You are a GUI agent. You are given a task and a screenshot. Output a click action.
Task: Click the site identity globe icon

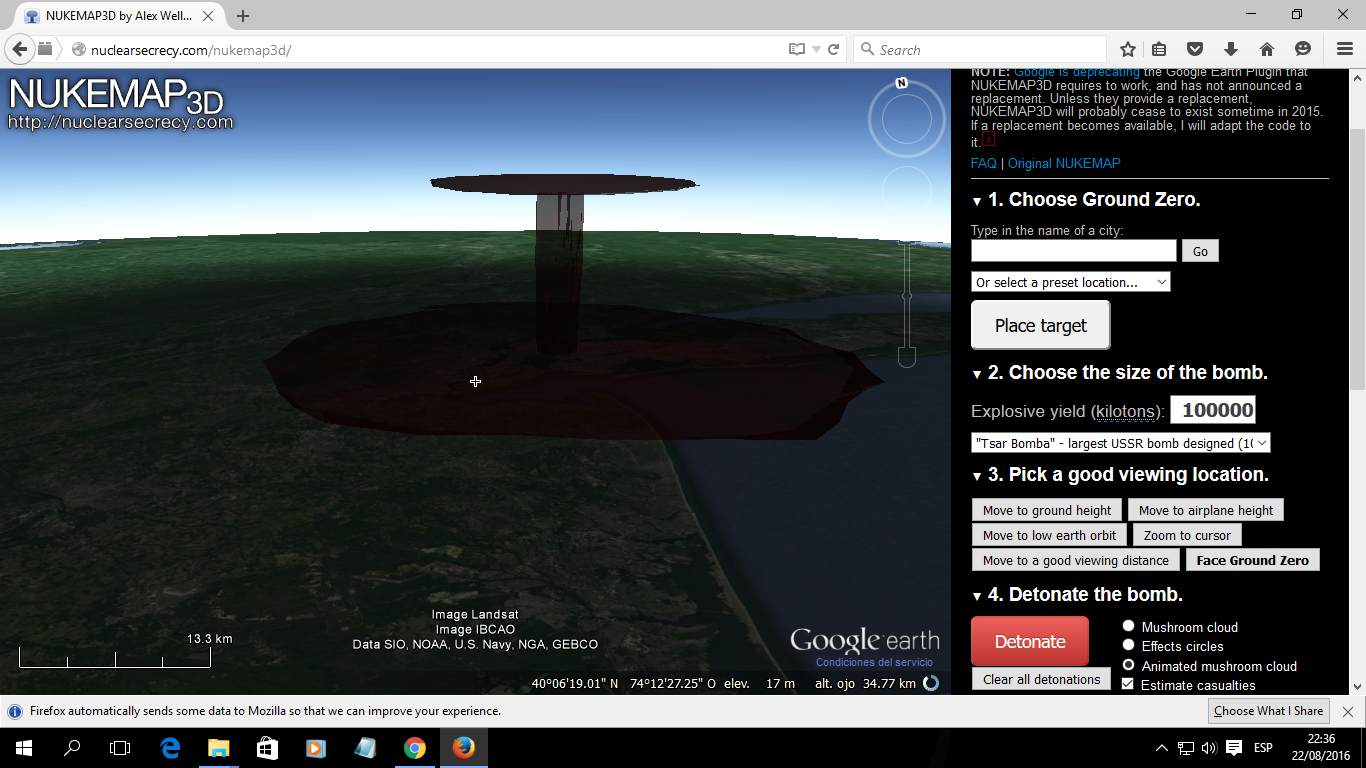[x=79, y=49]
